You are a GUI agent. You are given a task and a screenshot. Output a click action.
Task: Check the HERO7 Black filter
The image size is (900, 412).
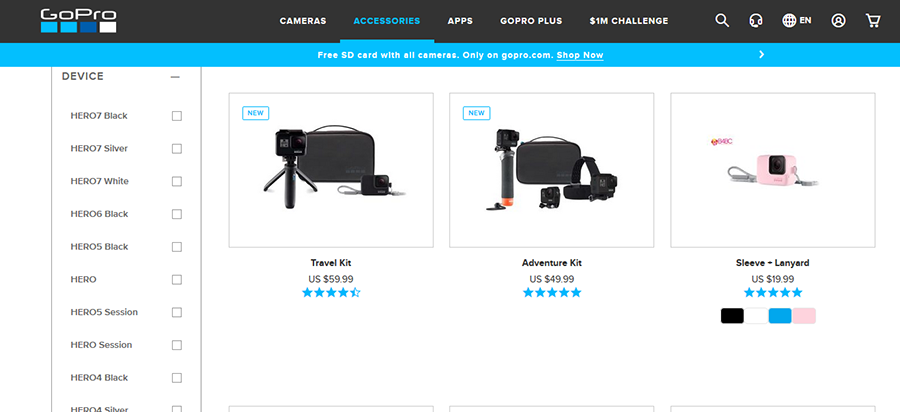177,116
